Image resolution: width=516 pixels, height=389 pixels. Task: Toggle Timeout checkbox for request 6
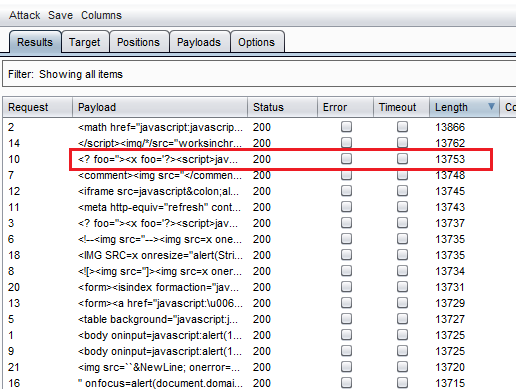pos(402,239)
